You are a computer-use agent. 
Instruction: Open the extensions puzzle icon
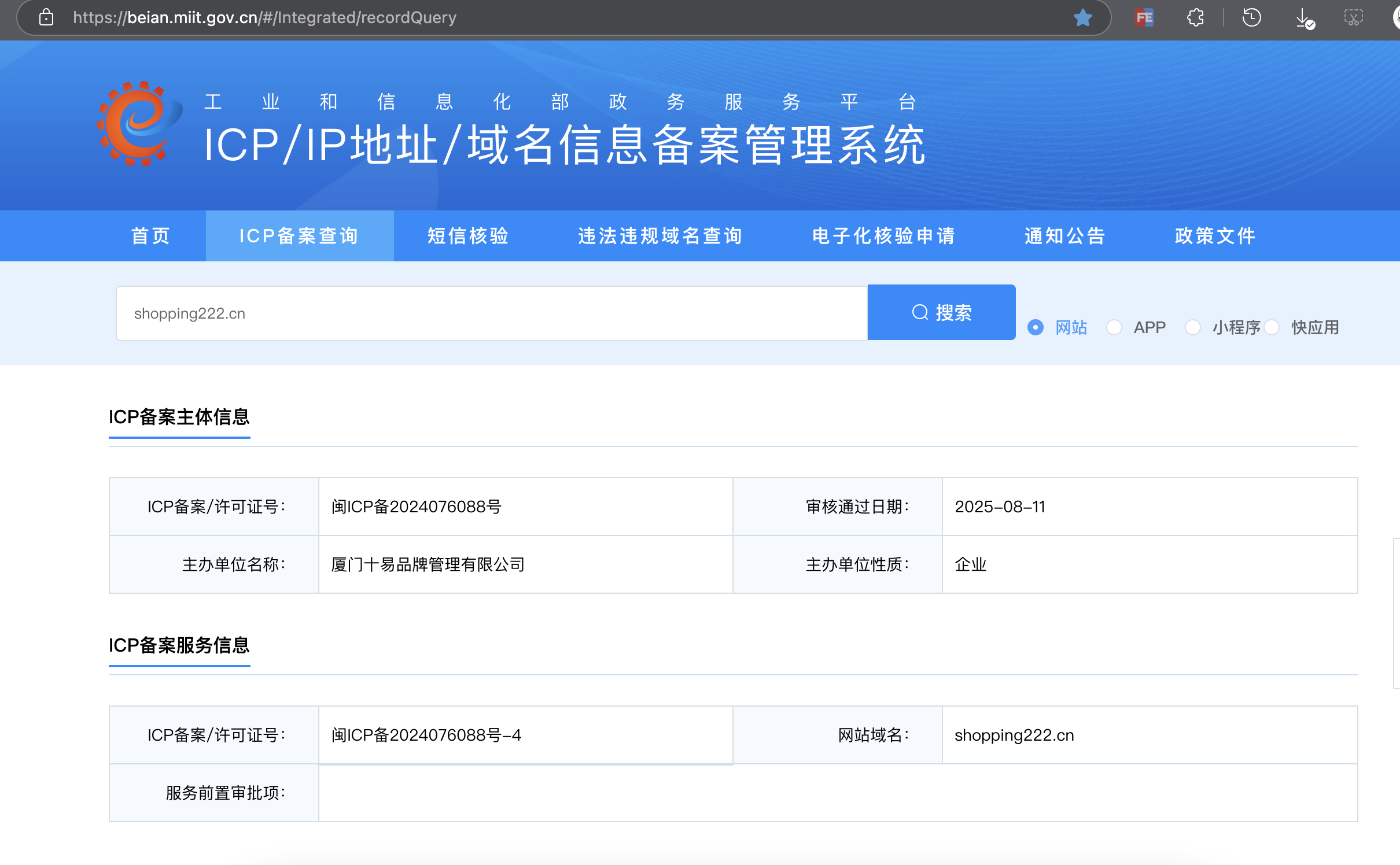pyautogui.click(x=1195, y=18)
